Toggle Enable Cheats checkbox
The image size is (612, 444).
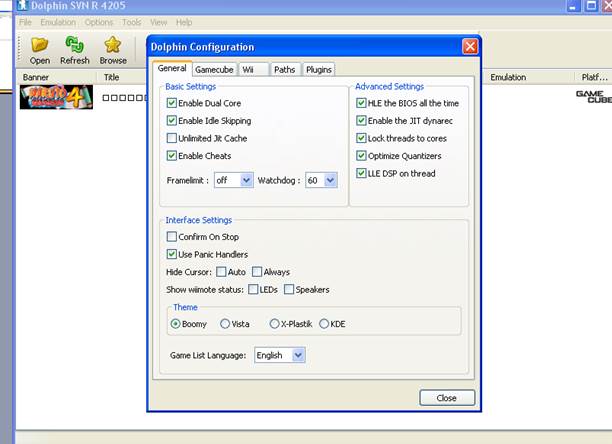coord(171,155)
